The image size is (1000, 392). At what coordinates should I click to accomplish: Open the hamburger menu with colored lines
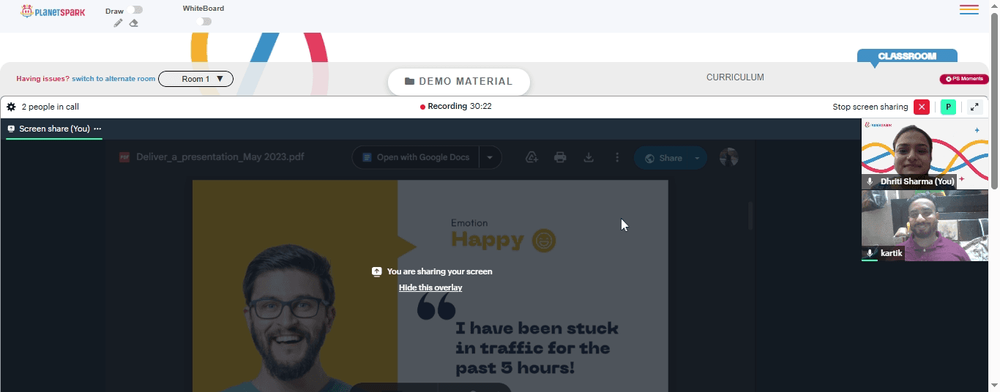pyautogui.click(x=969, y=10)
